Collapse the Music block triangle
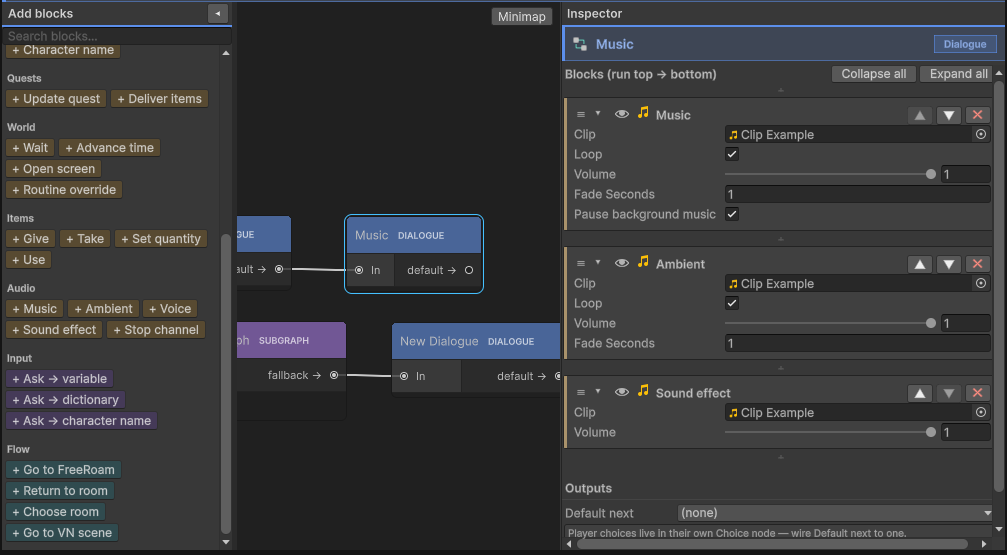The image size is (1007, 555). click(x=597, y=114)
